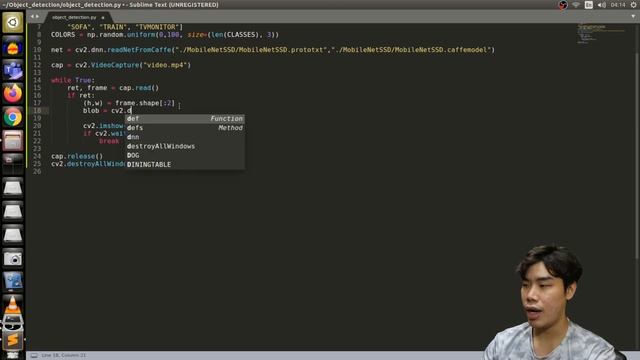
Task: Launch VLC media player from the dock
Action: 13,305
